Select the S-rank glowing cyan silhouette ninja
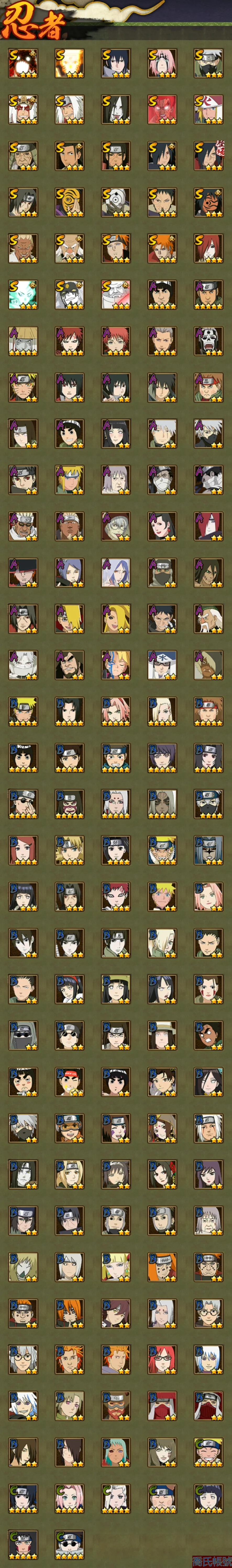232x1568 pixels. tap(23, 295)
